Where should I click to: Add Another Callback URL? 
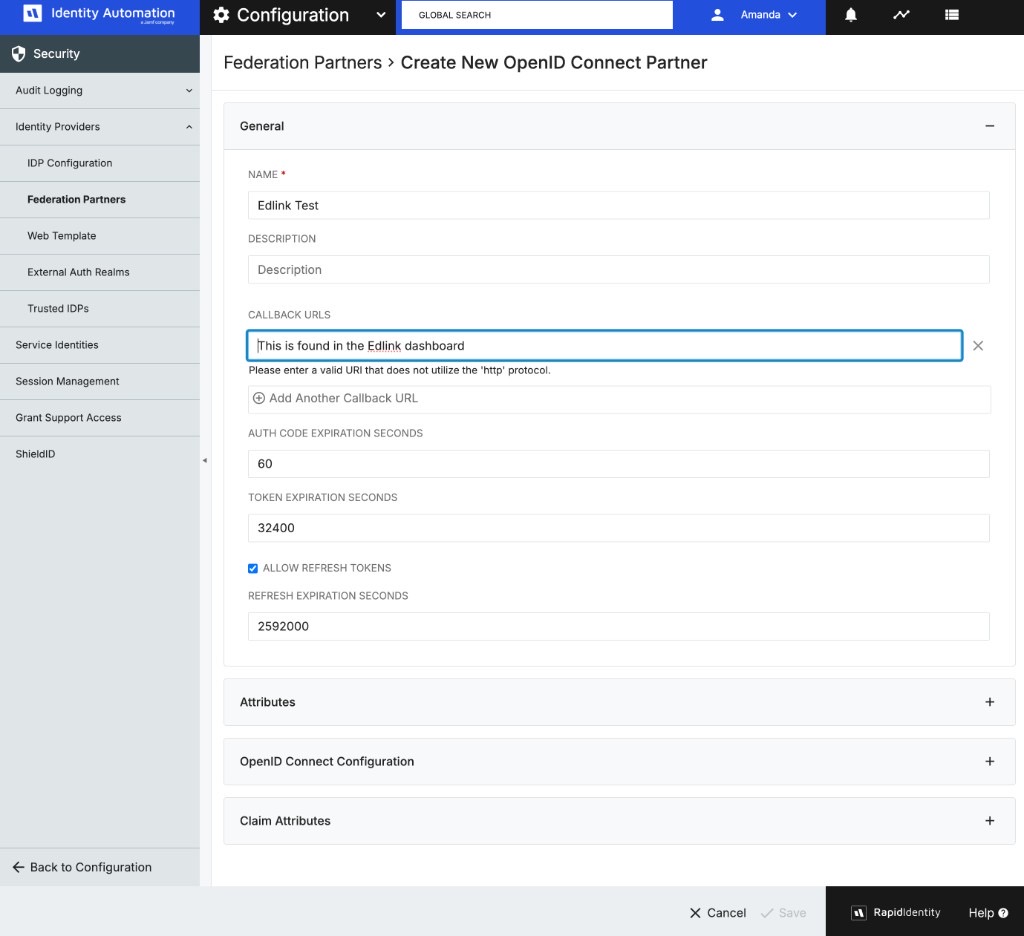pos(619,398)
